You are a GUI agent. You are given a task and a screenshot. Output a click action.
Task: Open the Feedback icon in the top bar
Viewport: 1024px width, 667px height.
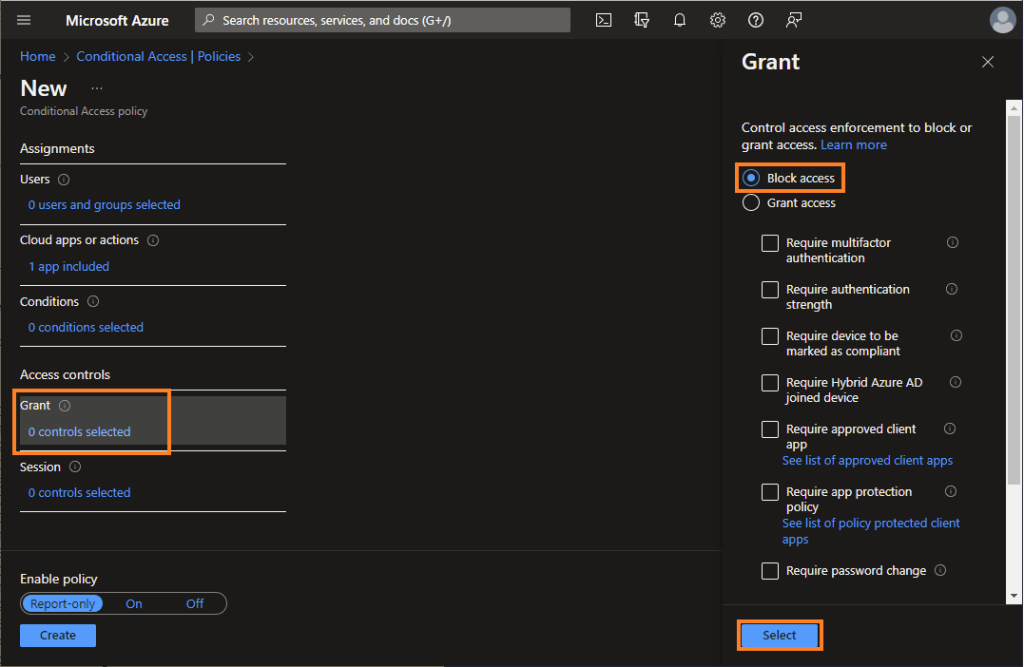[x=793, y=20]
